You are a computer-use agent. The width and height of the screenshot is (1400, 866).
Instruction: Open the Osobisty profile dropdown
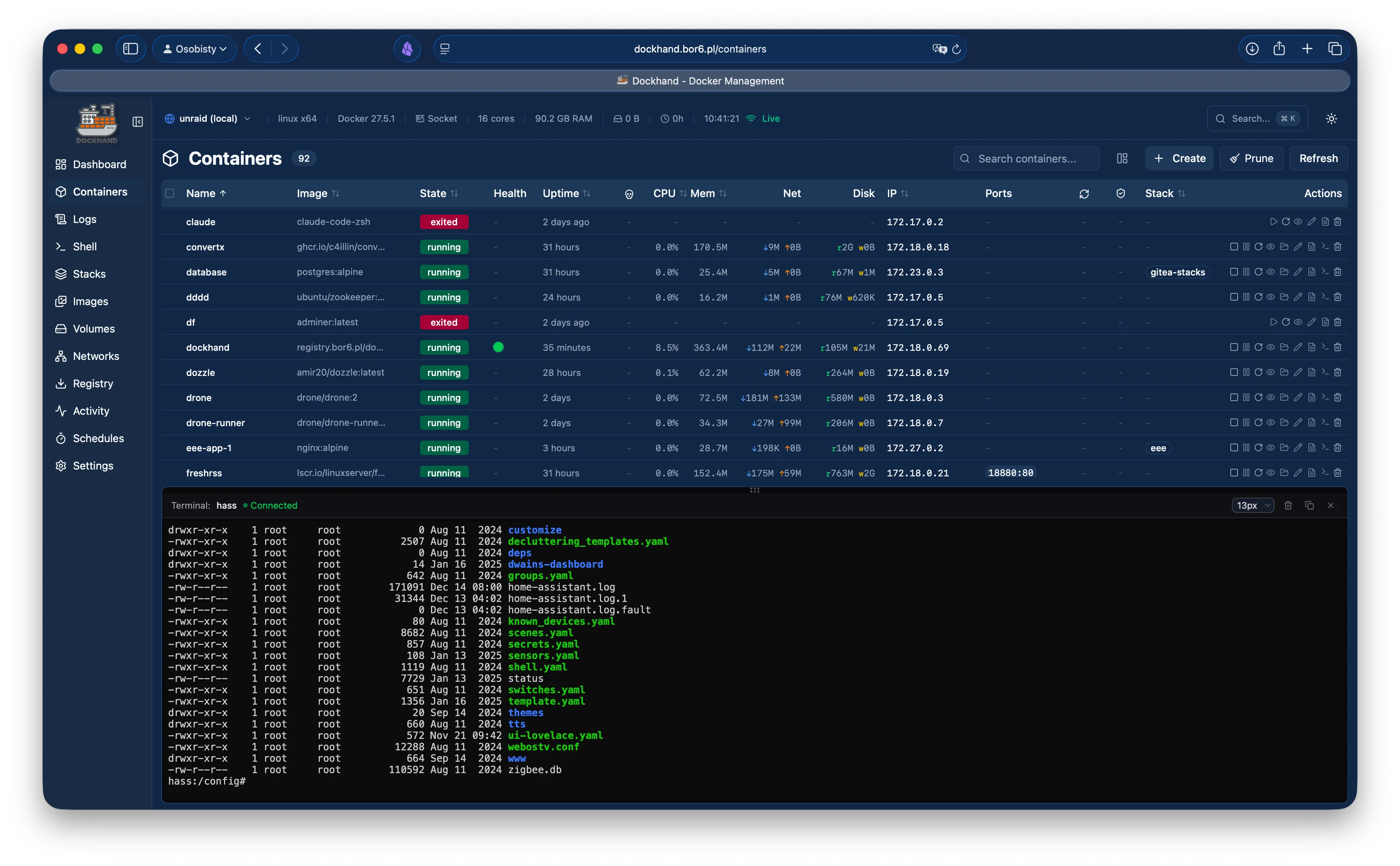pyautogui.click(x=195, y=49)
